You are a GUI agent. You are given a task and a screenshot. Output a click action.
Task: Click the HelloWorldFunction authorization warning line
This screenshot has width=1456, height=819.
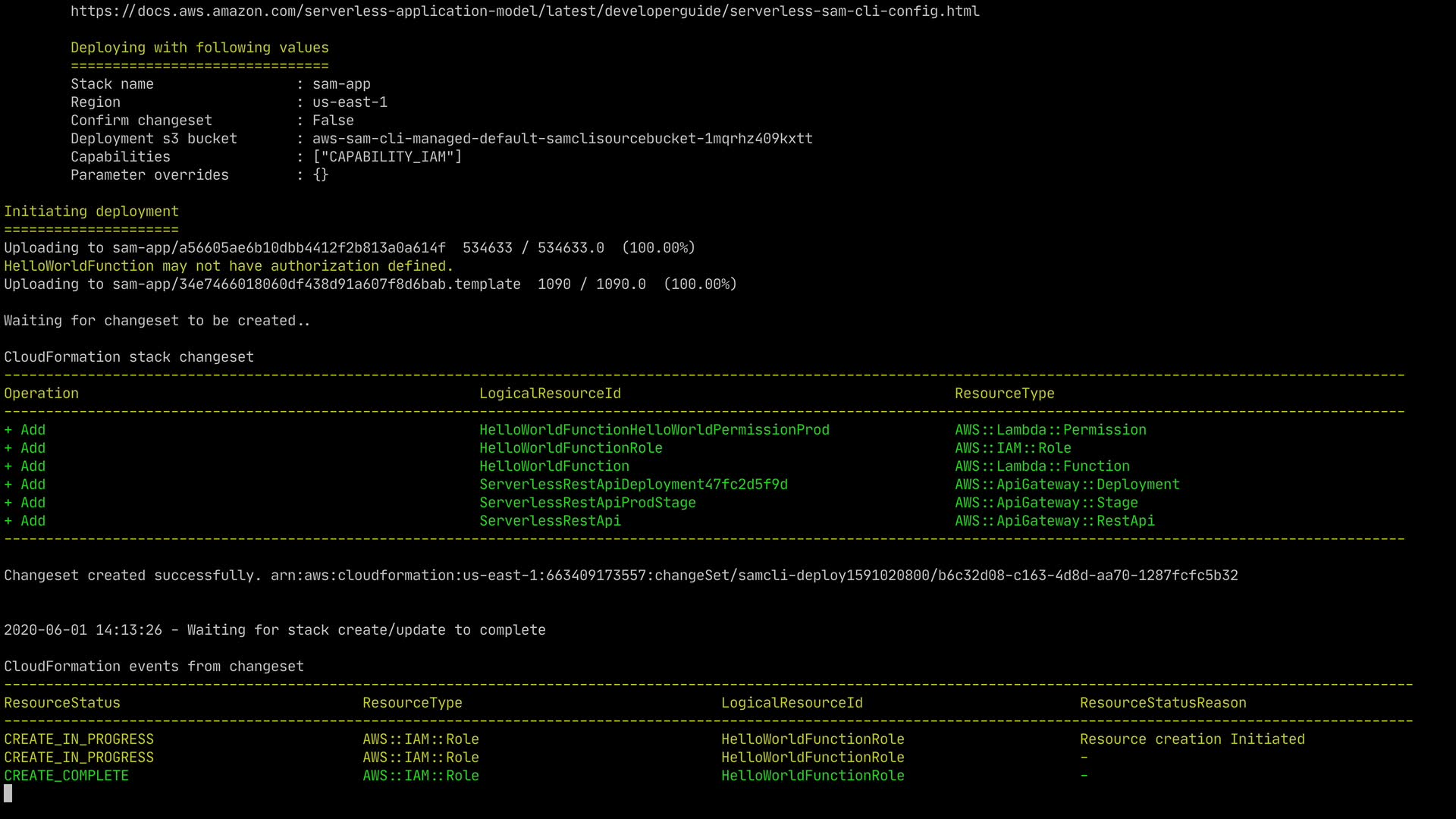click(228, 266)
